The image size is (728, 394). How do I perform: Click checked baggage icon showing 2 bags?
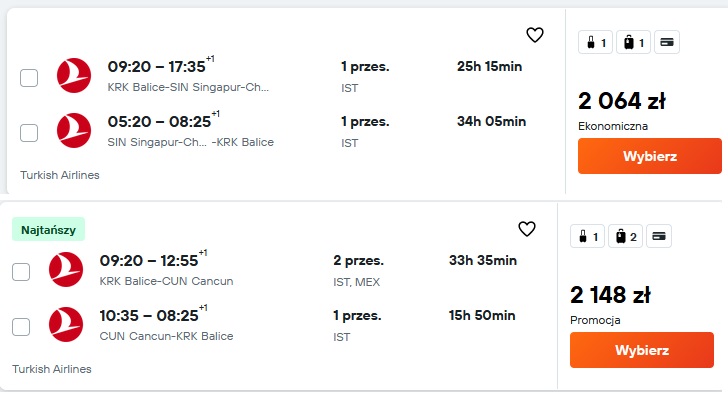point(625,237)
